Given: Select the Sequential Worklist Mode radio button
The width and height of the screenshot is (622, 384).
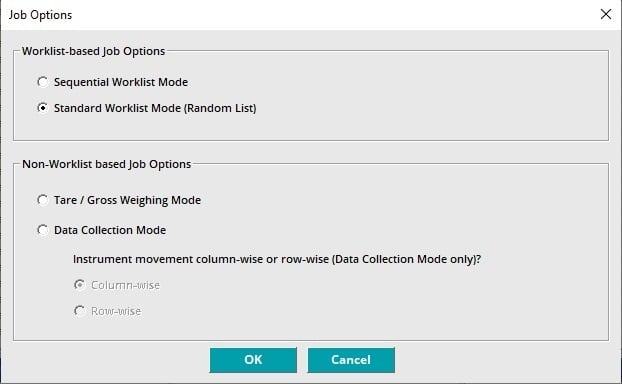Looking at the screenshot, I should pos(42,82).
